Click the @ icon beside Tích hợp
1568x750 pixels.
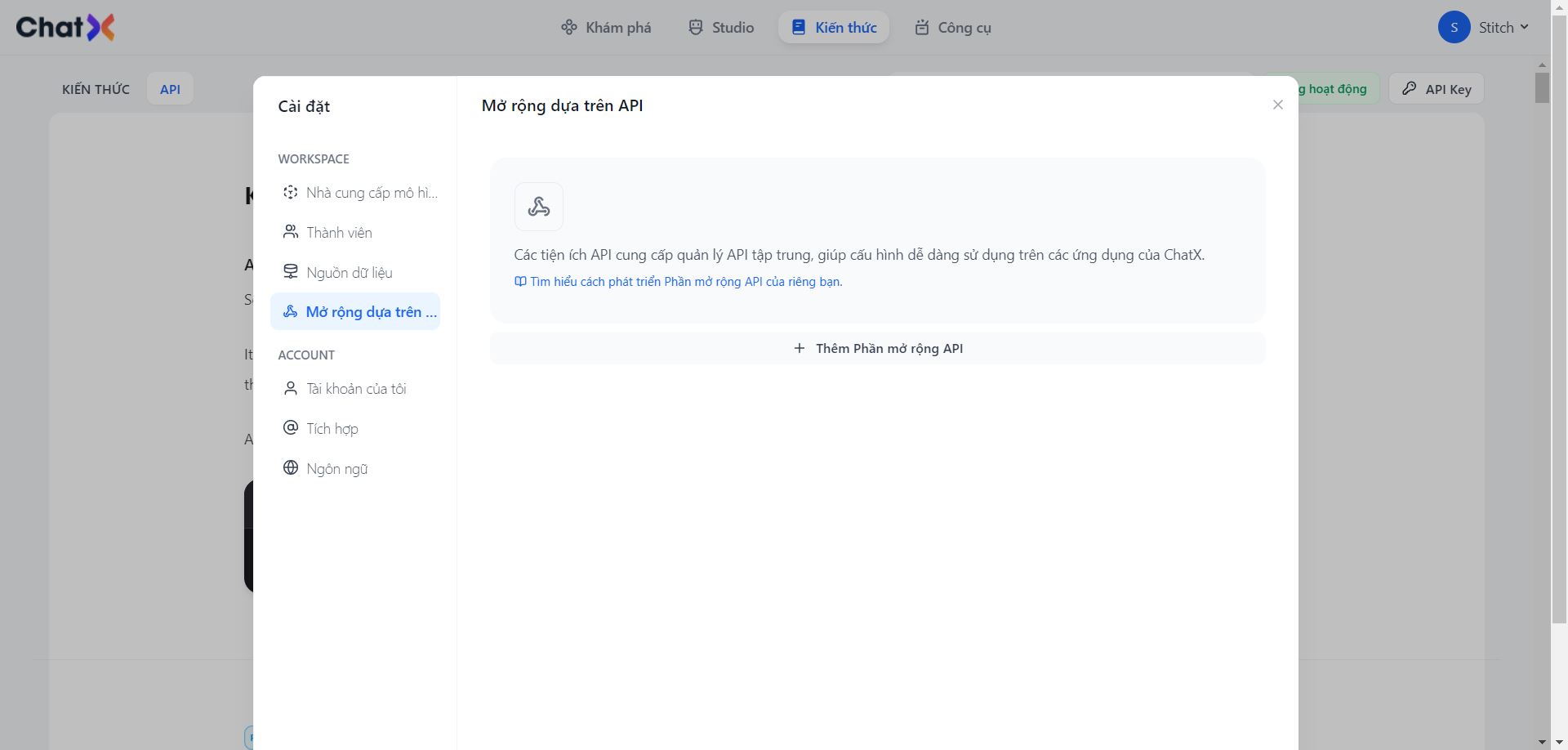(291, 428)
